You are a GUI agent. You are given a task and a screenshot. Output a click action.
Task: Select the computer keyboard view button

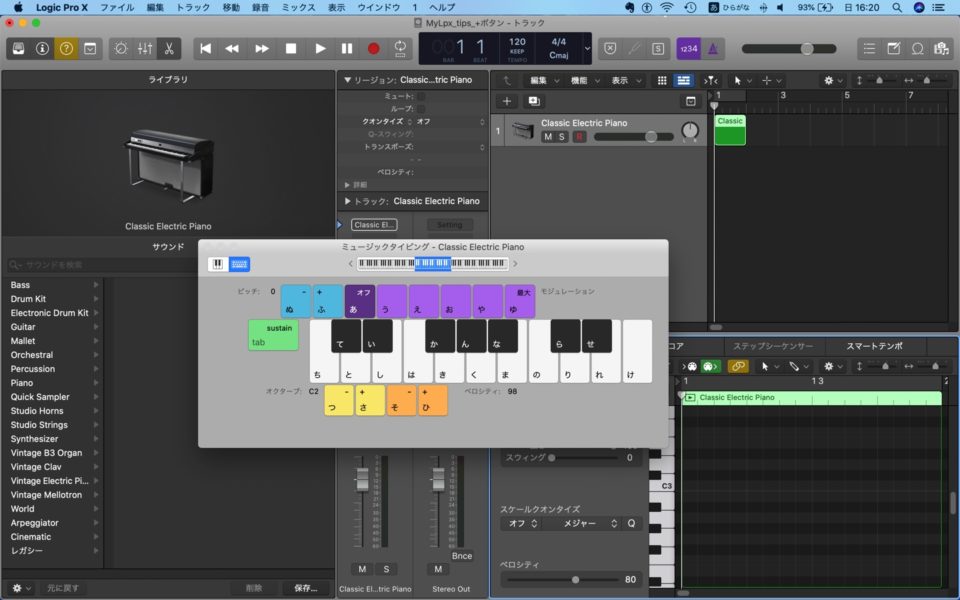click(239, 264)
